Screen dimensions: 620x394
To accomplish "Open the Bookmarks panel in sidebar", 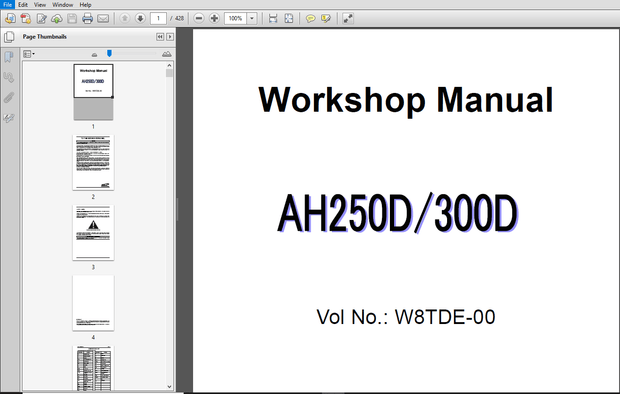I will (x=9, y=57).
